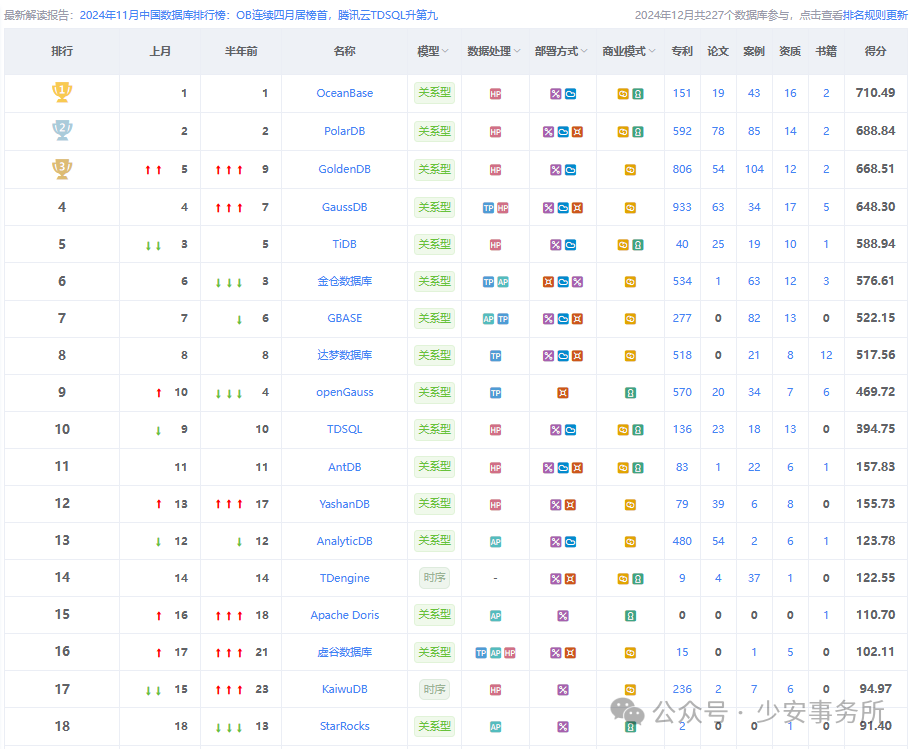Image resolution: width=914 pixels, height=749 pixels.
Task: Click Apache Doris's green business model icon
Action: coord(630,616)
